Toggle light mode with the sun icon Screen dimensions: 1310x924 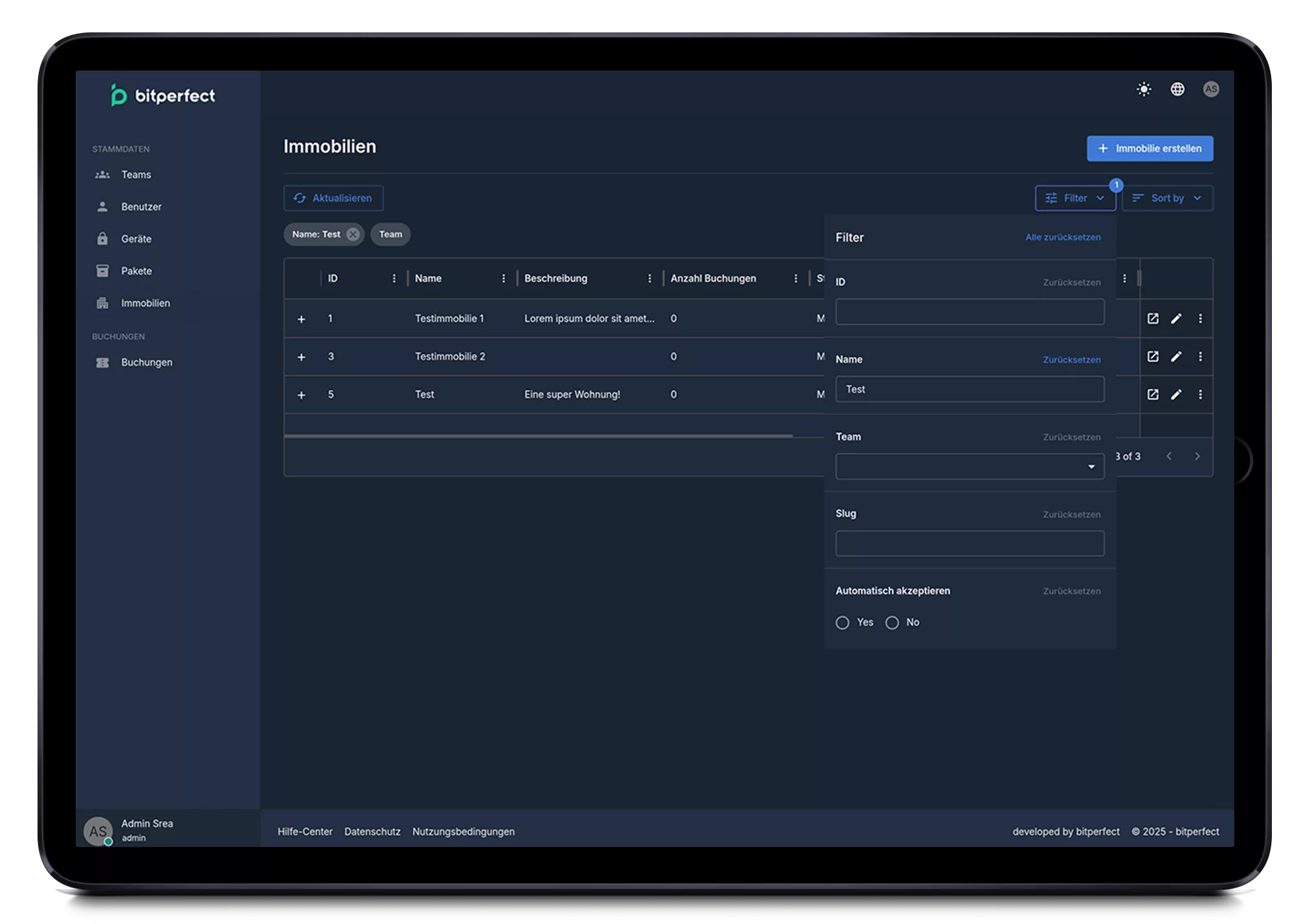[1144, 89]
